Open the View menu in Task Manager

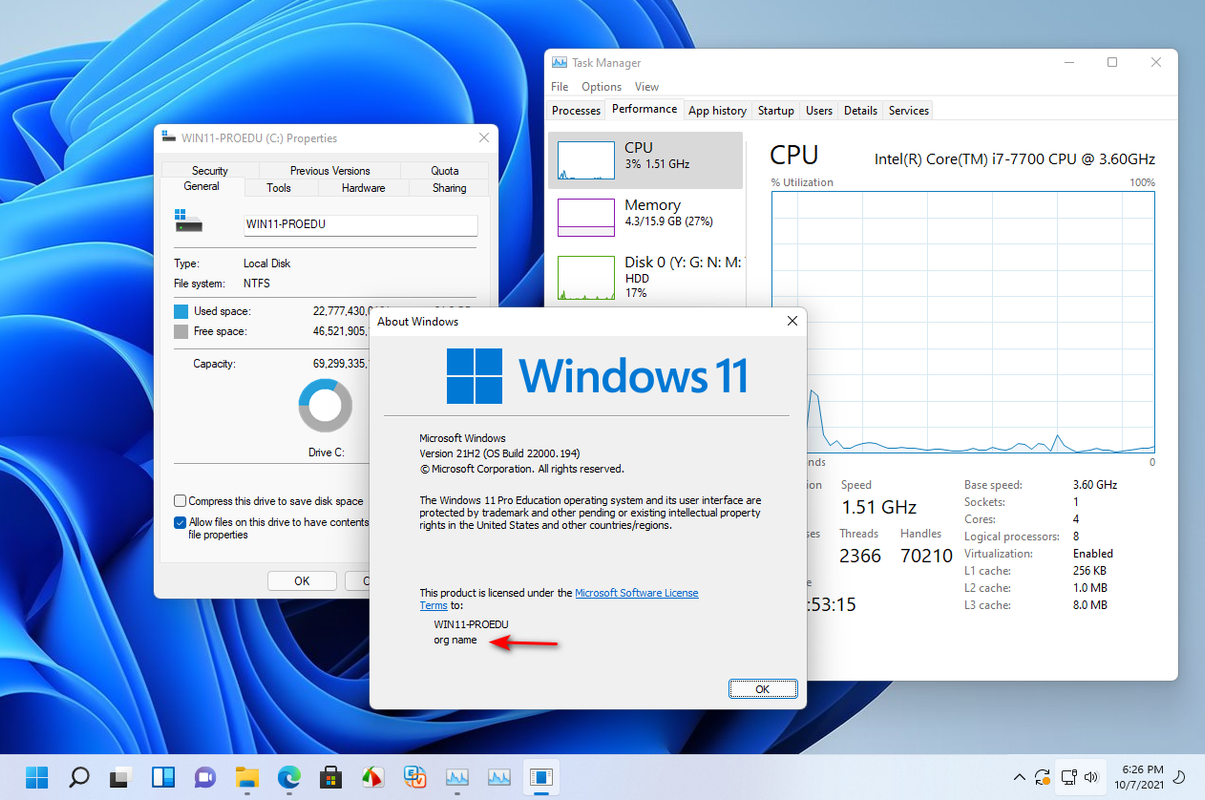647,87
